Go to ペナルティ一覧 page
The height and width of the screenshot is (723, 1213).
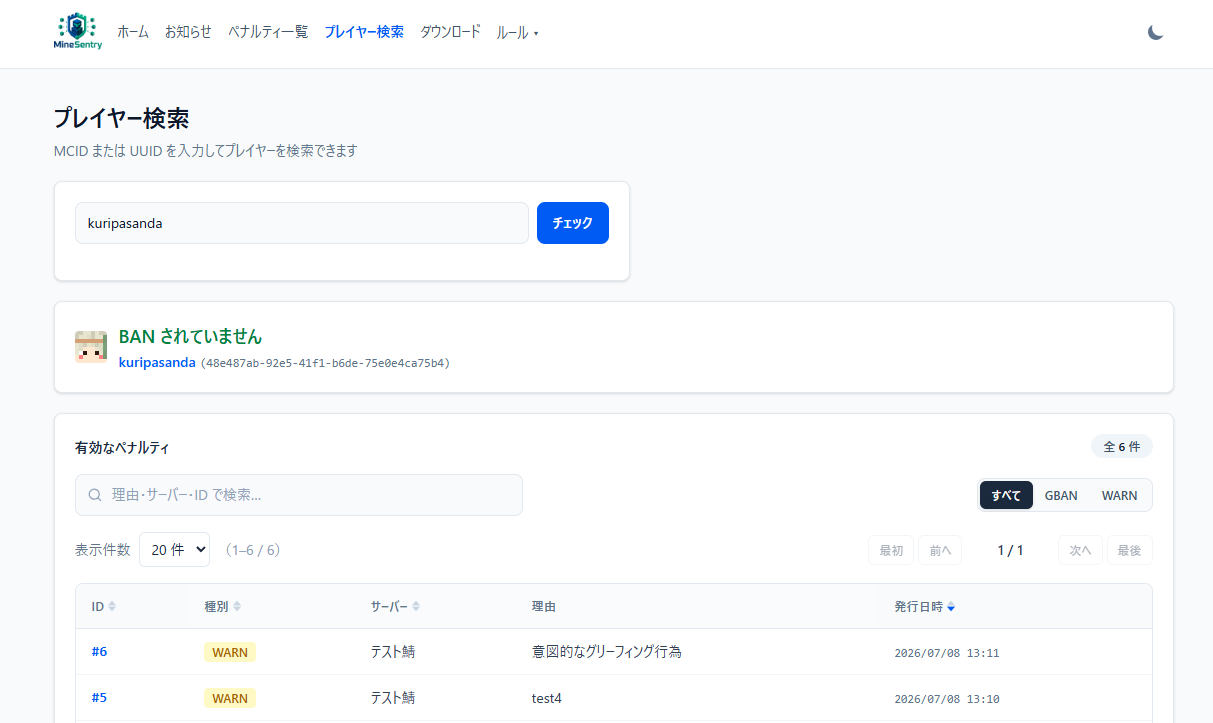[x=268, y=32]
